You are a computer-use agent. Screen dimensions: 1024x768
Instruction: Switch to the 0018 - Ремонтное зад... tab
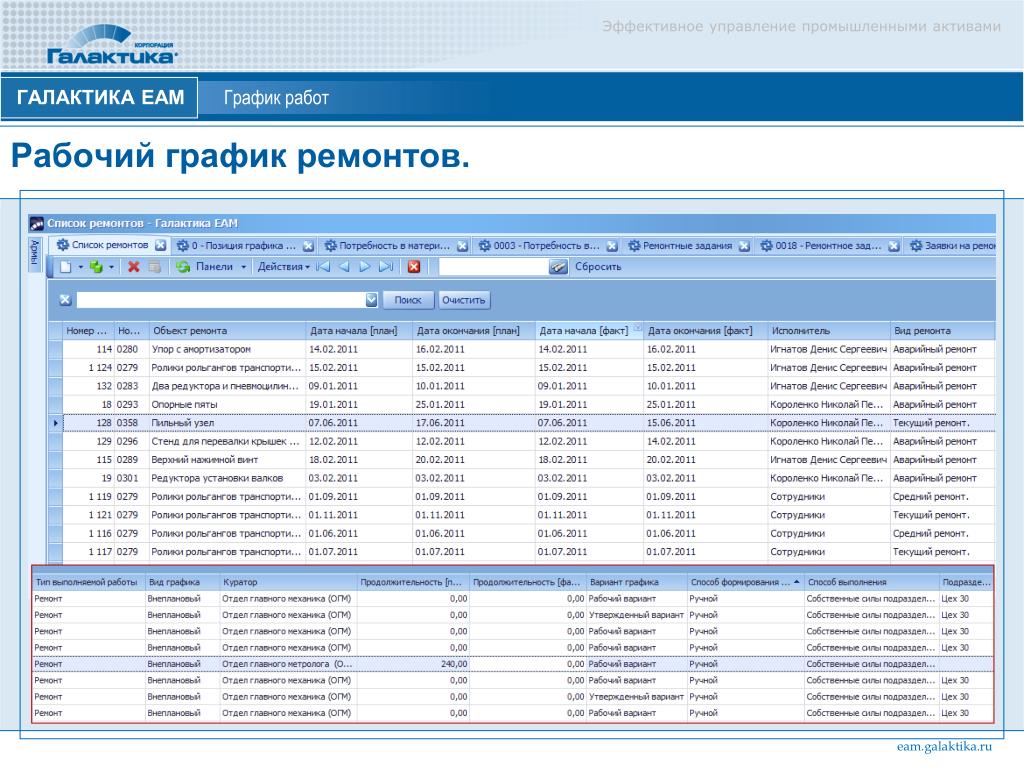pyautogui.click(x=829, y=246)
